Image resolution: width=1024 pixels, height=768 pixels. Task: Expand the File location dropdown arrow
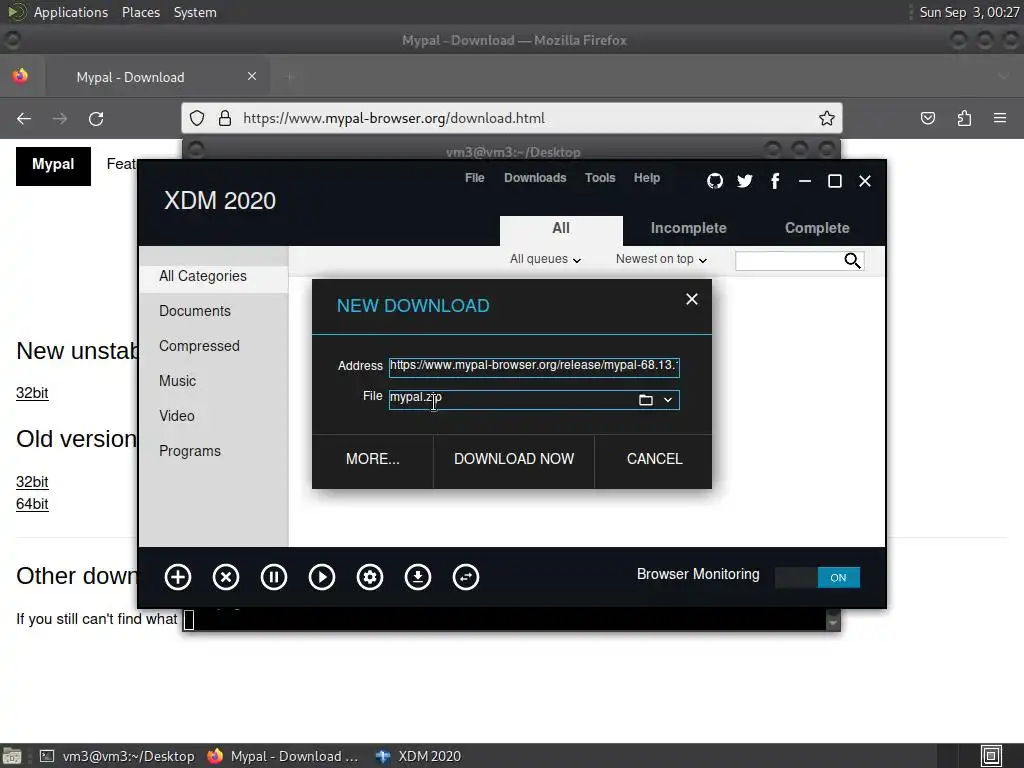[668, 400]
